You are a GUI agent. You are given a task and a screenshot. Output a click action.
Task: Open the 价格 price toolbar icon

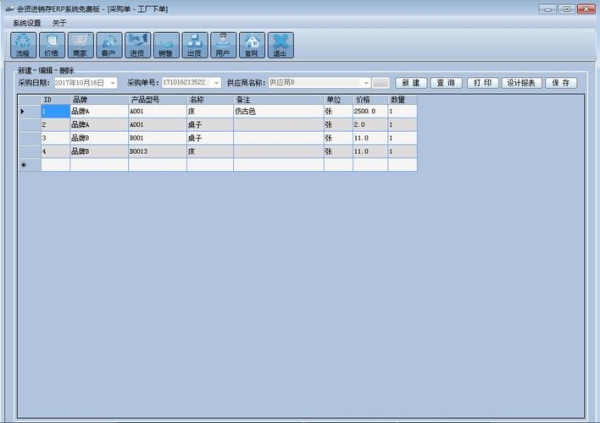[x=52, y=45]
